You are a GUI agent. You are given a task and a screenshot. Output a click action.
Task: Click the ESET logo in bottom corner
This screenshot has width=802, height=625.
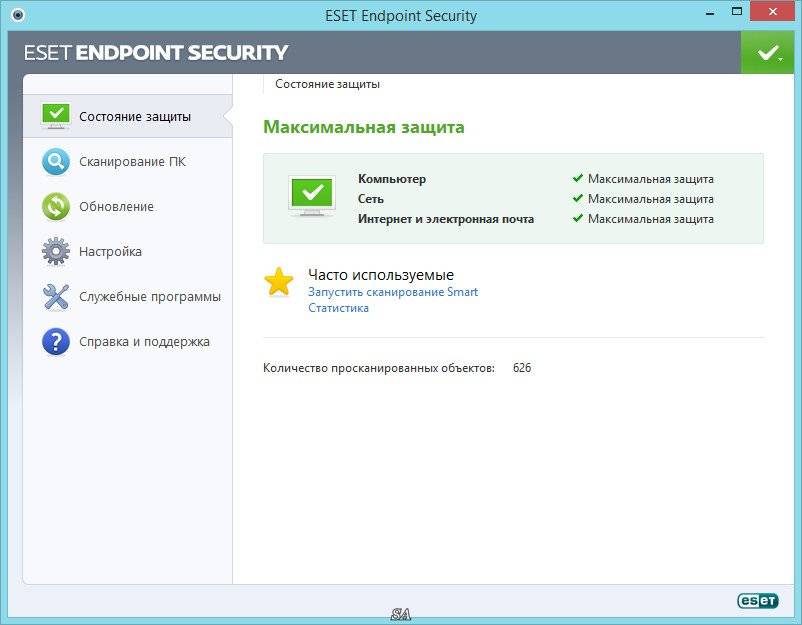coord(758,600)
